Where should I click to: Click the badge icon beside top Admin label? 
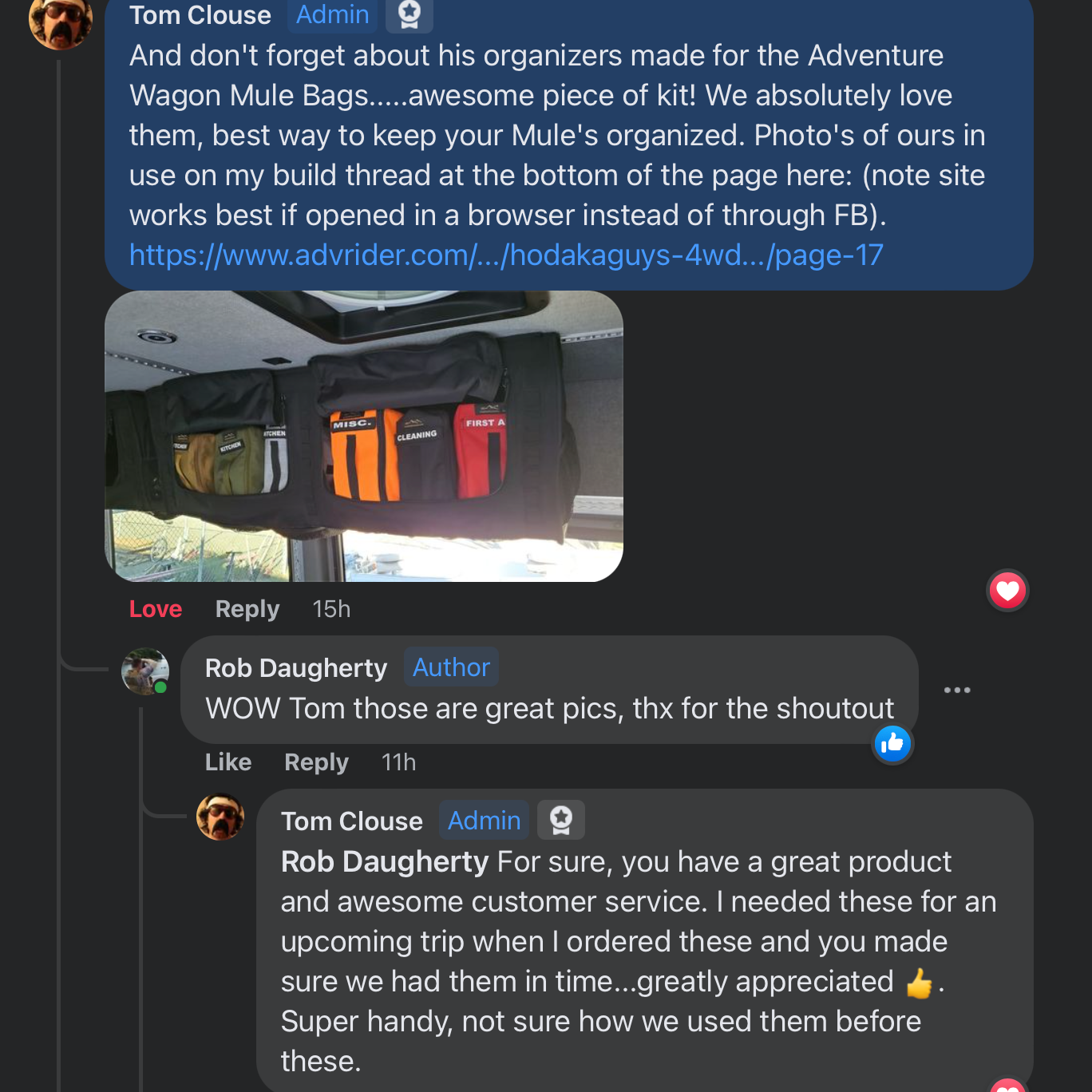409,14
